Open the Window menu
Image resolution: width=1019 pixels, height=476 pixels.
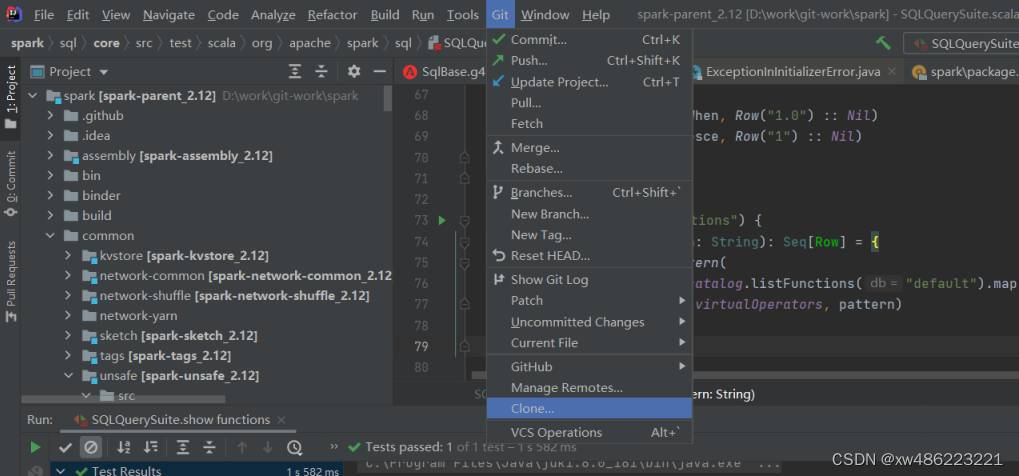point(545,15)
